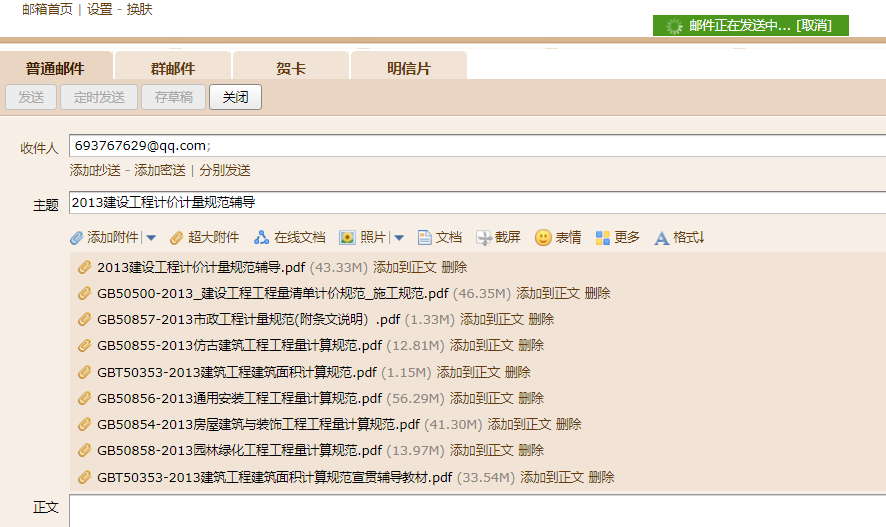
Task: Add 2013建设工程计价计量规范辅导.pdf to 正文
Action: [405, 267]
